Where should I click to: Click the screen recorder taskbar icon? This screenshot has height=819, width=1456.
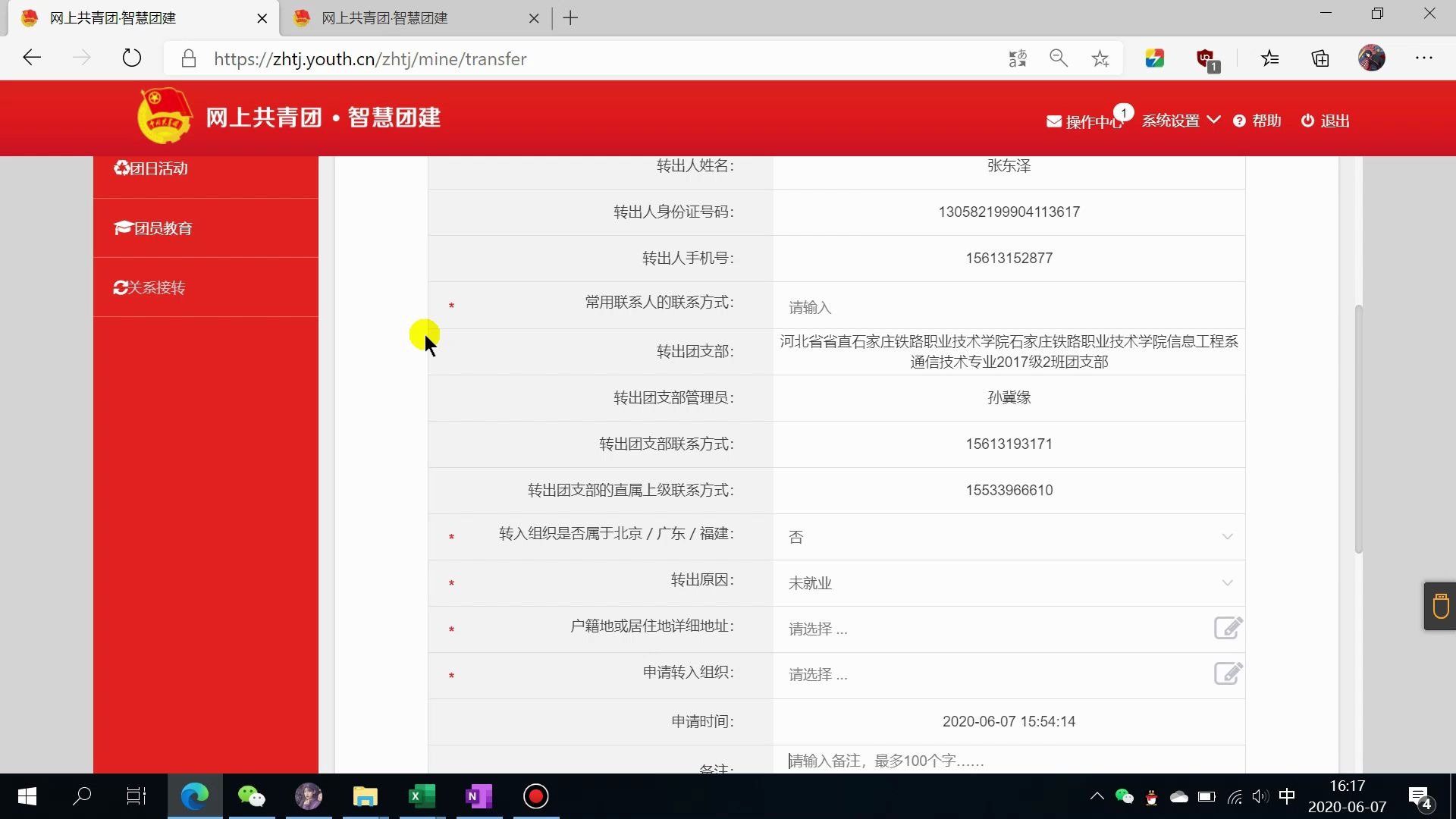[x=536, y=796]
